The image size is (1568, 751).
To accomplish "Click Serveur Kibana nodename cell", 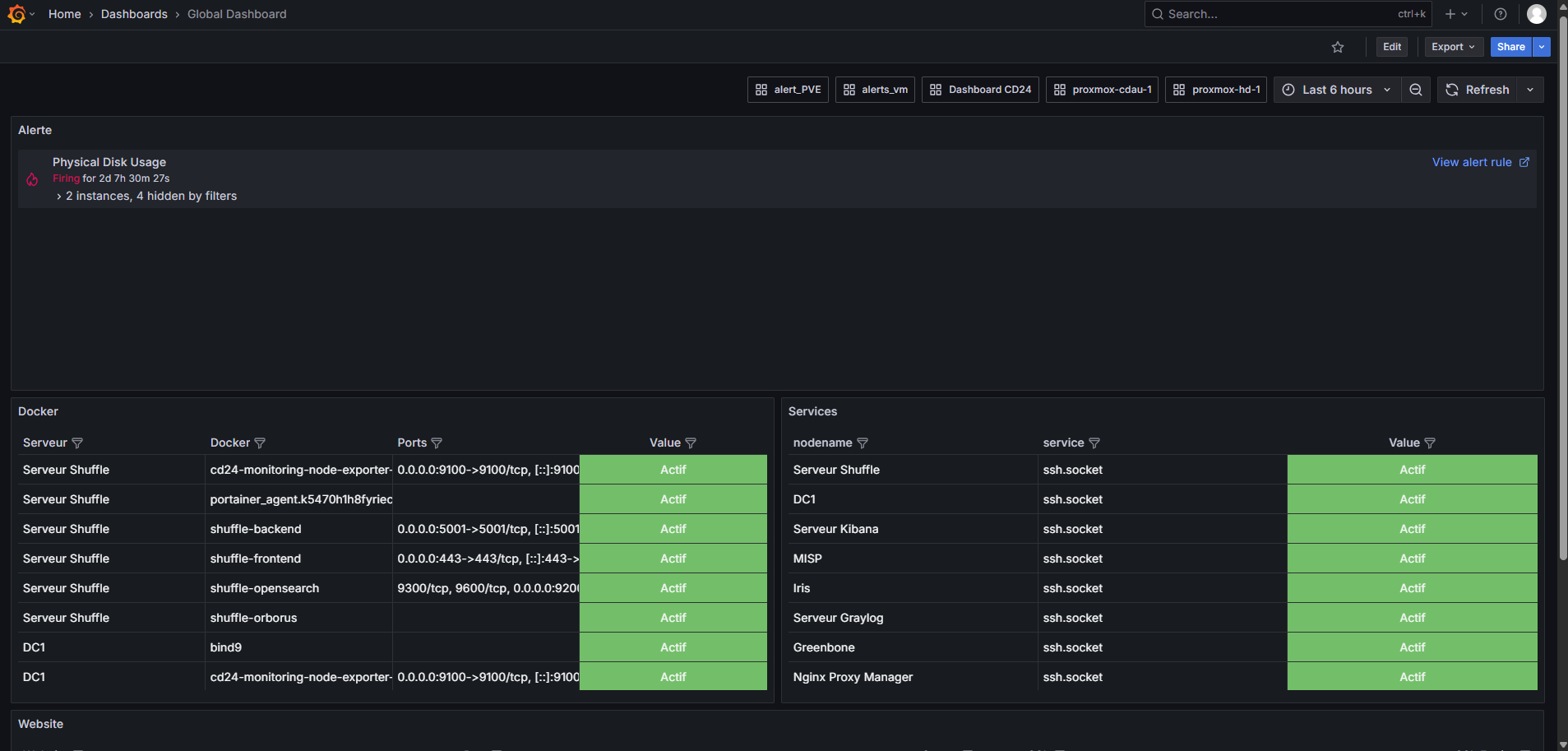I will coord(913,529).
